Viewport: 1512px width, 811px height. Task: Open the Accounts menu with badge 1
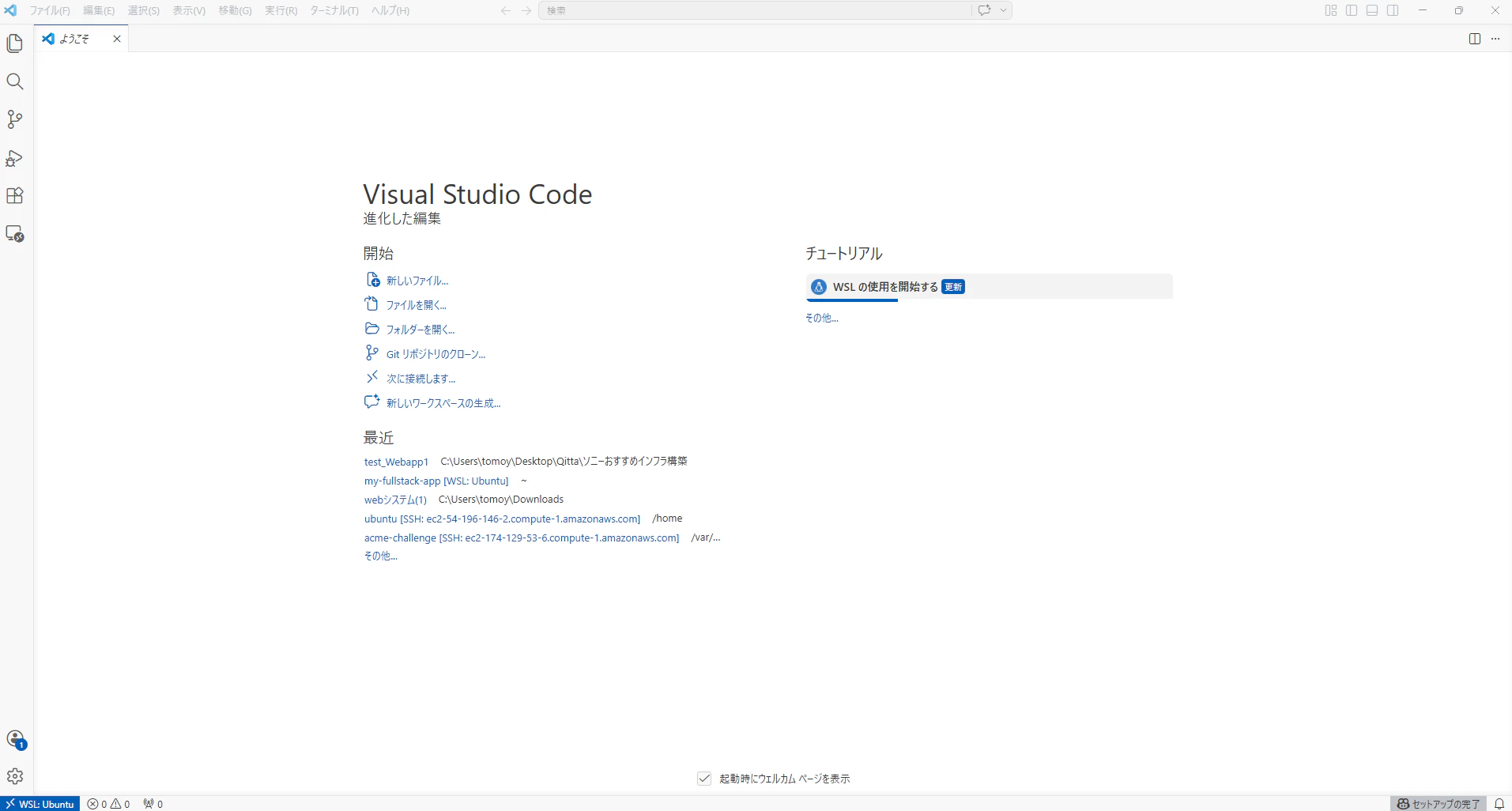coord(16,740)
